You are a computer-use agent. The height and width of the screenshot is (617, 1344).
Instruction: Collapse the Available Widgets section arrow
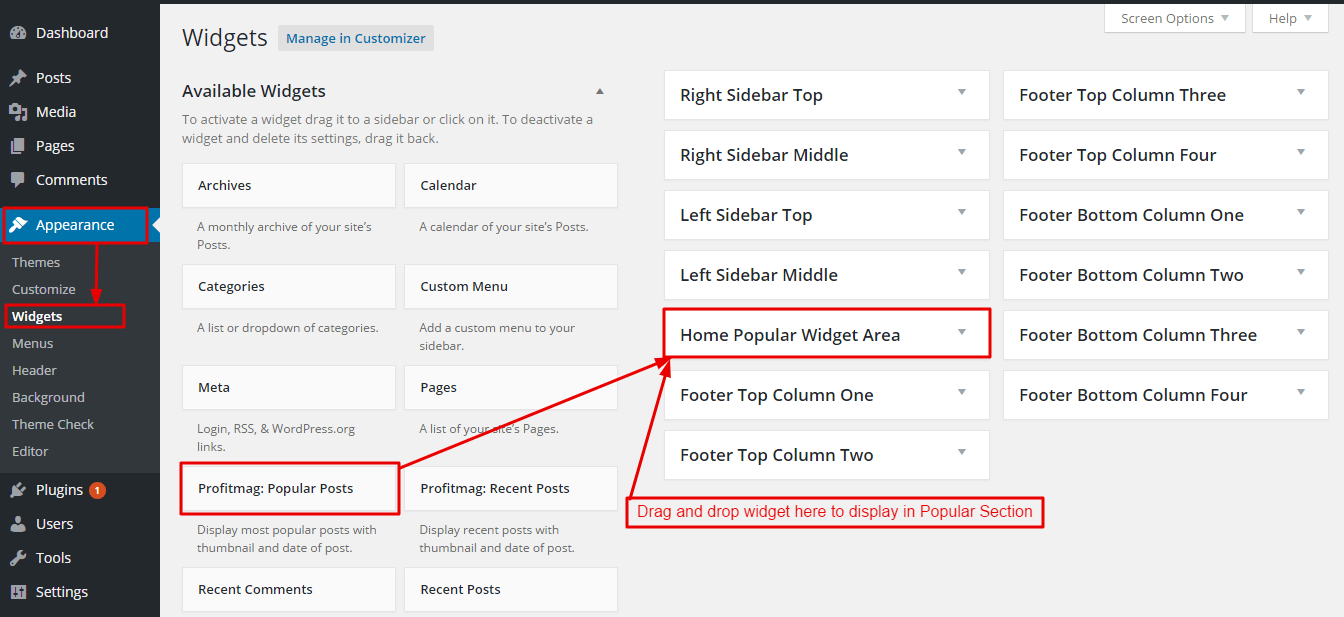(600, 91)
